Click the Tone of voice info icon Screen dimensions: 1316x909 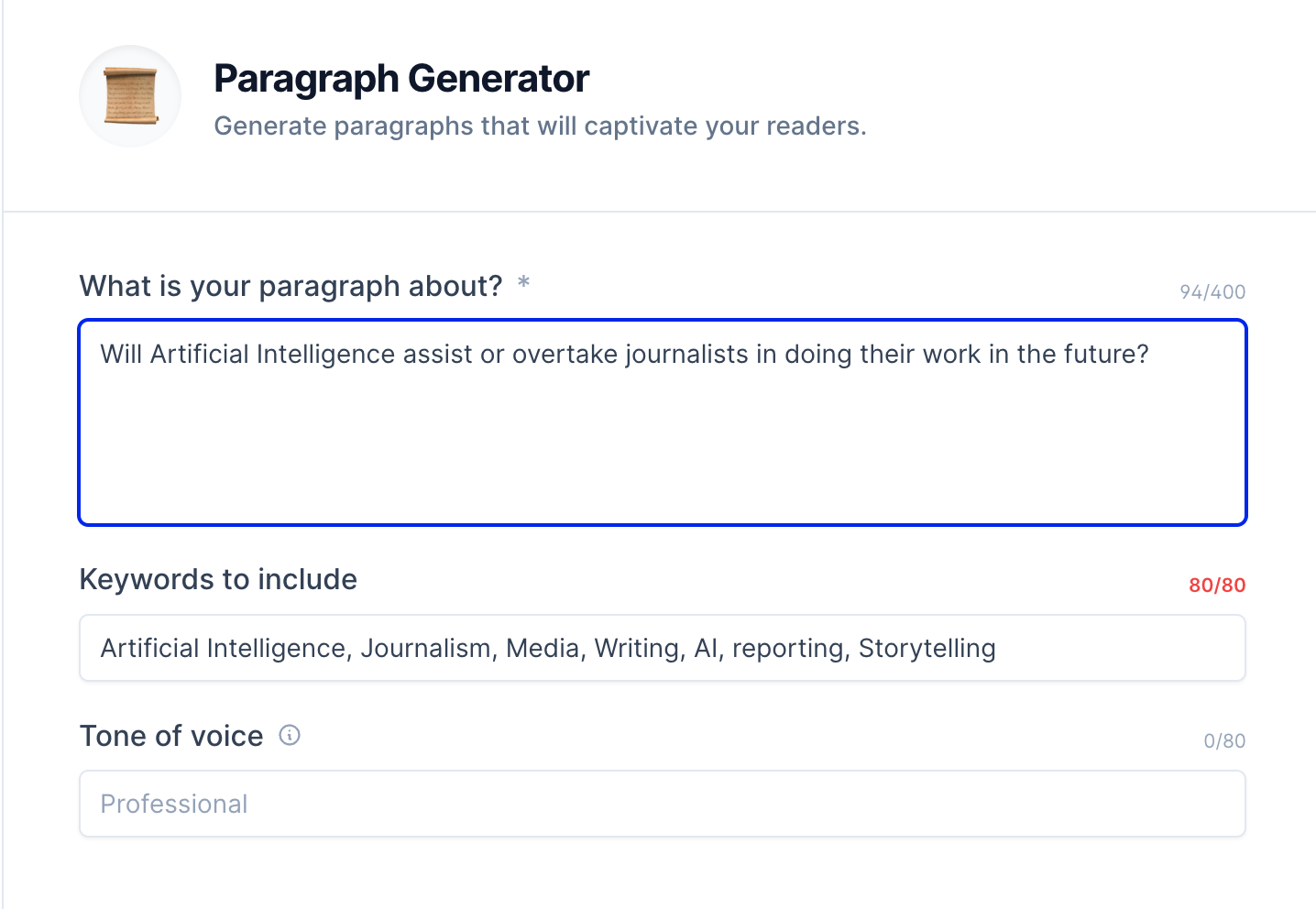coord(290,735)
